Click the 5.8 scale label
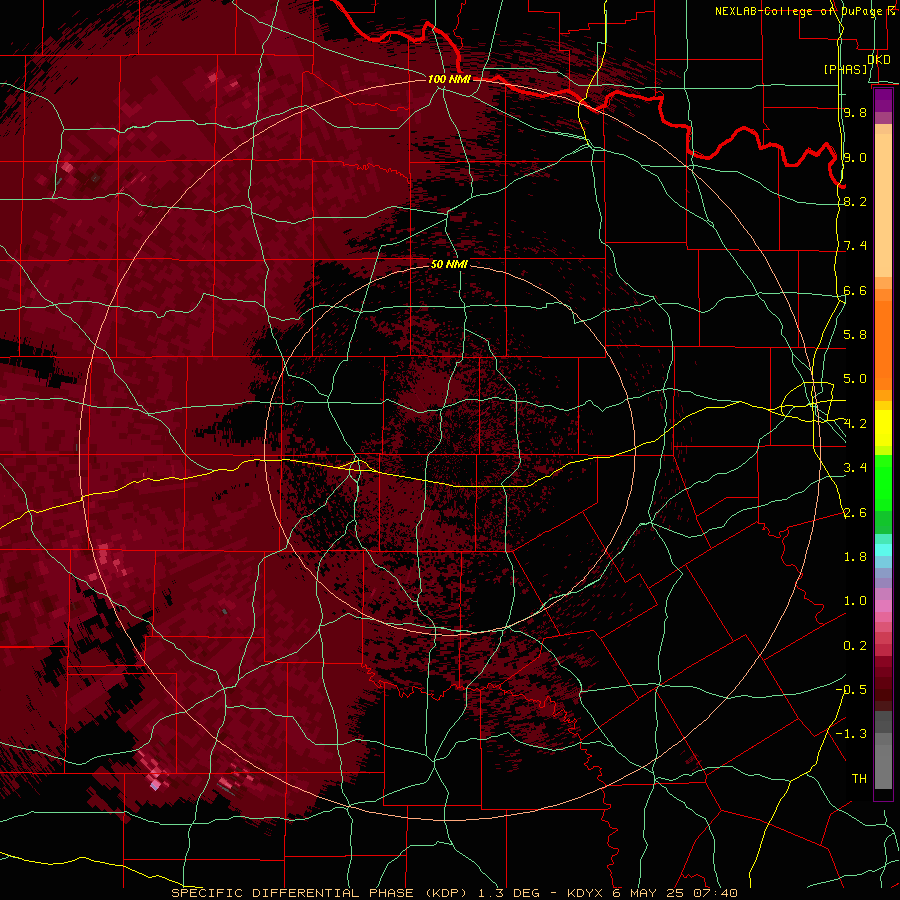900x900 pixels. point(855,335)
